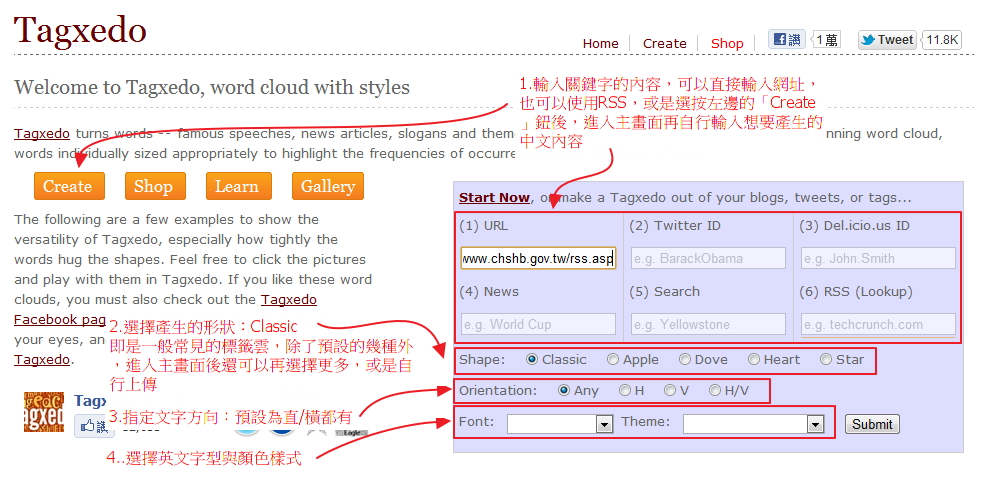Submit the Tagxedo form
Screen dimensions: 989x482
coord(872,424)
